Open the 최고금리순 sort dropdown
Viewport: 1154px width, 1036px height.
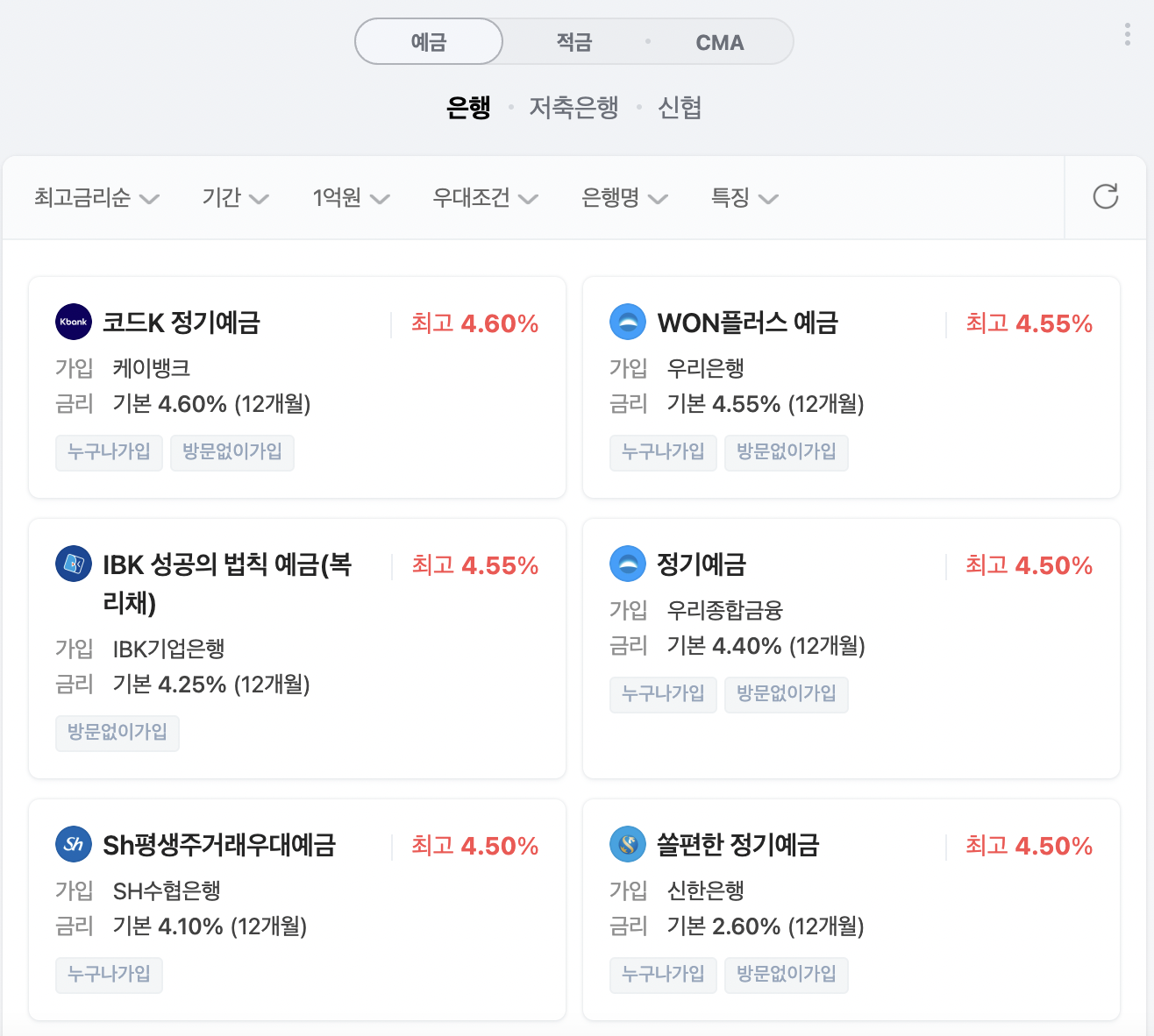click(x=96, y=197)
